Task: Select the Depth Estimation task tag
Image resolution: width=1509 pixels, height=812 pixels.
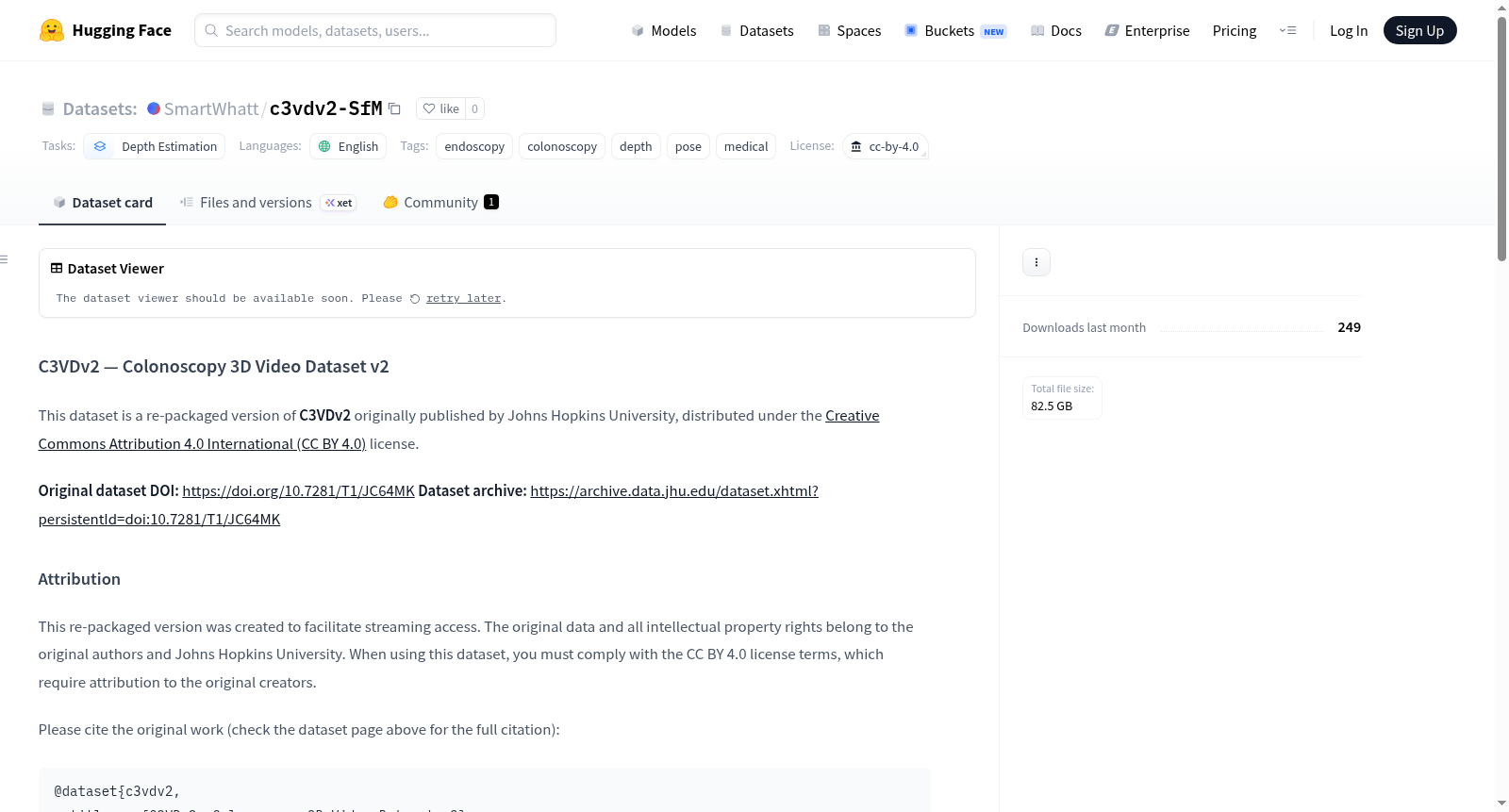Action: [x=156, y=146]
